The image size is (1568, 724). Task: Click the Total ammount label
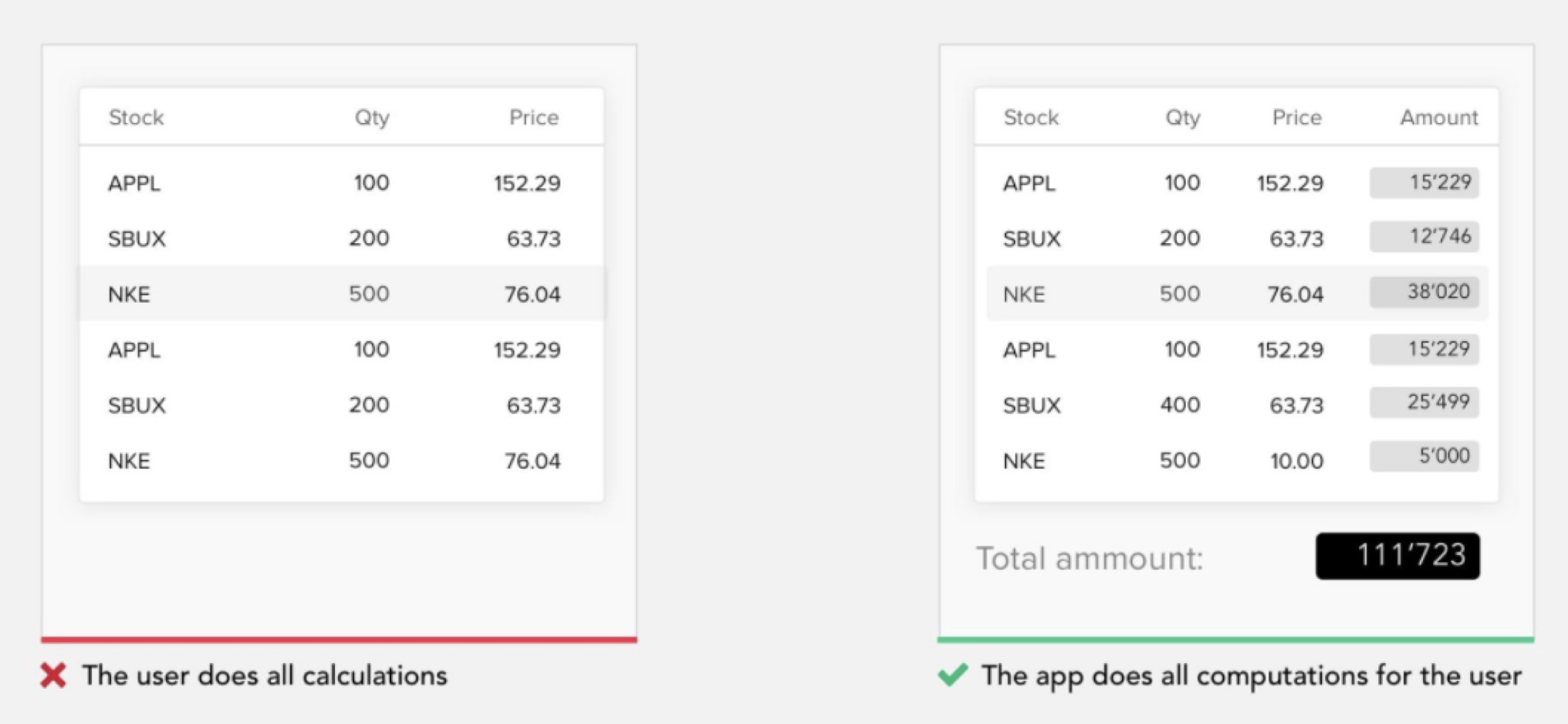pyautogui.click(x=1090, y=558)
